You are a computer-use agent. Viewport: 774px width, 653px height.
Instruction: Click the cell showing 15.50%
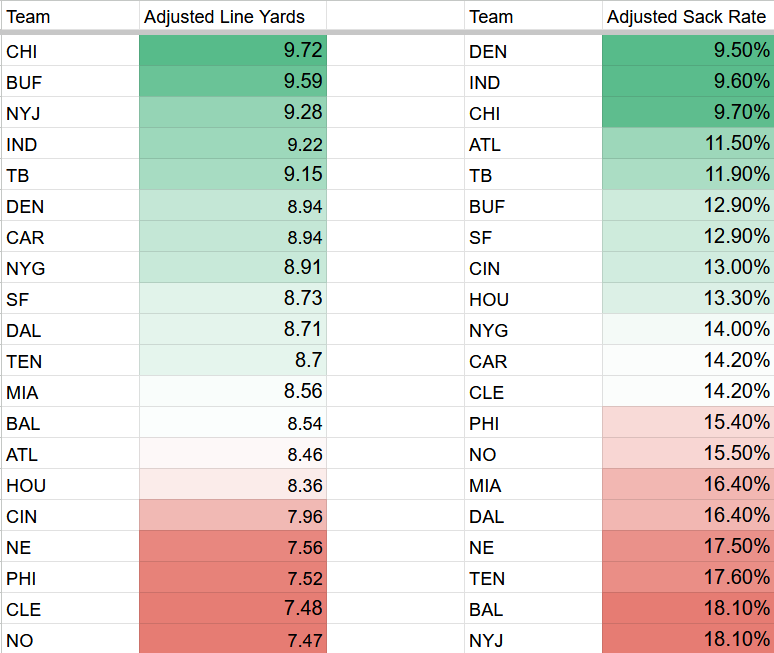coord(688,454)
